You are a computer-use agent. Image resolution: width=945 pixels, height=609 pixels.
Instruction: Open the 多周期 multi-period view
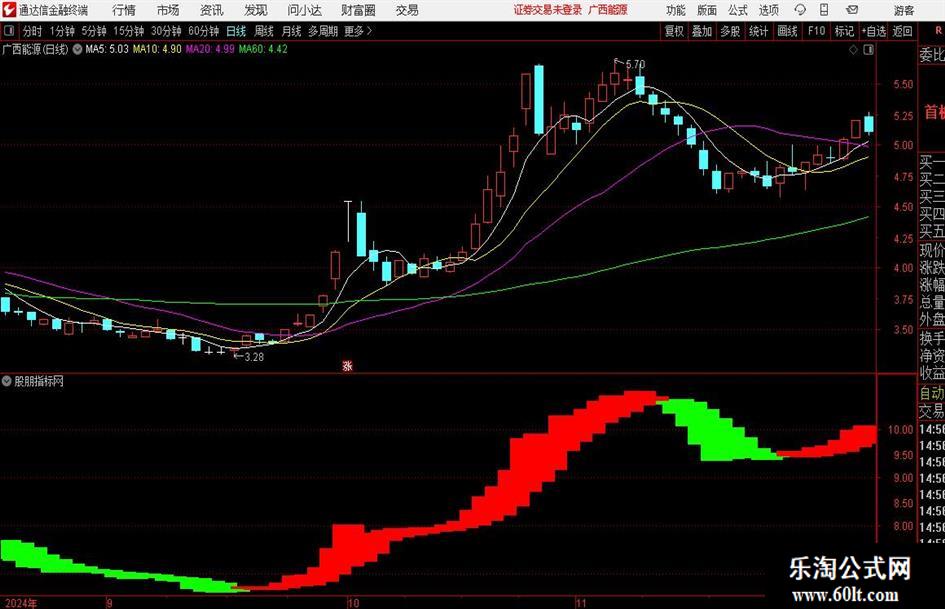323,31
